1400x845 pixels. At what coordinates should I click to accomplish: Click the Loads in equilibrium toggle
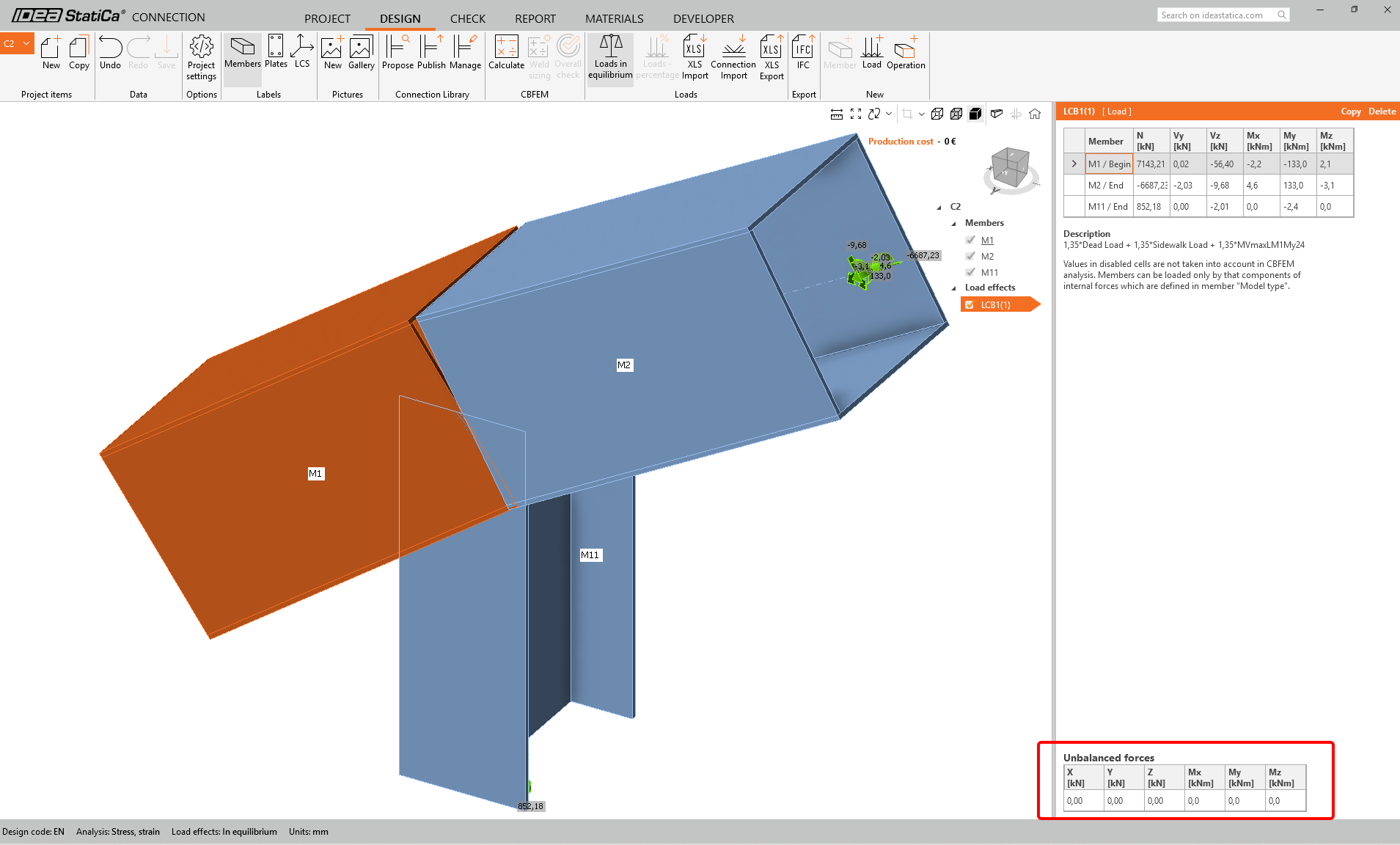(x=610, y=56)
